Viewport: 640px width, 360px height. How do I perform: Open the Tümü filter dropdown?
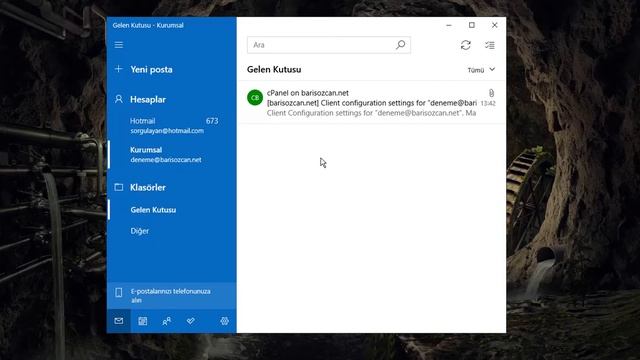[x=481, y=70]
